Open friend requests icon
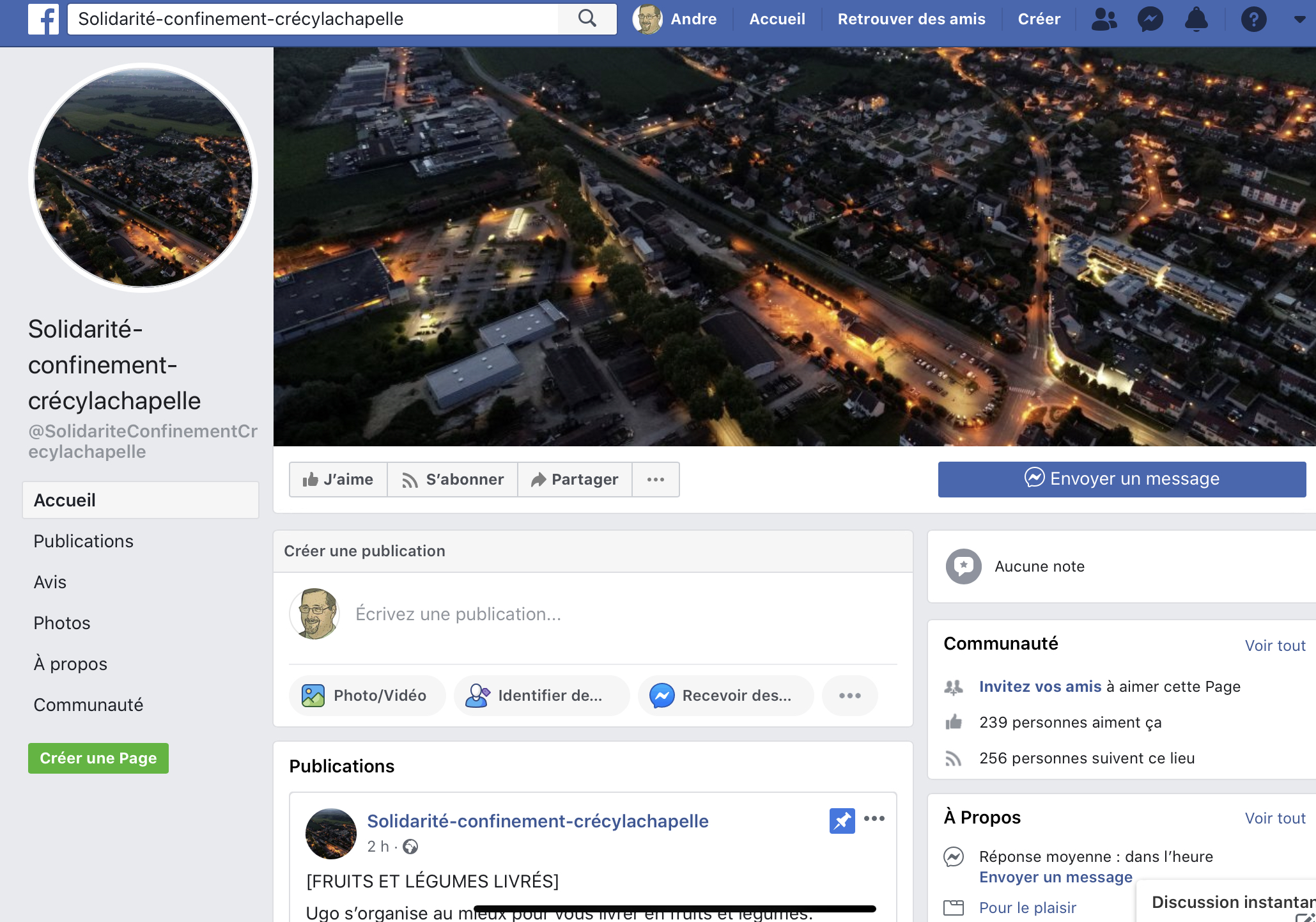Image resolution: width=1316 pixels, height=922 pixels. (1104, 19)
